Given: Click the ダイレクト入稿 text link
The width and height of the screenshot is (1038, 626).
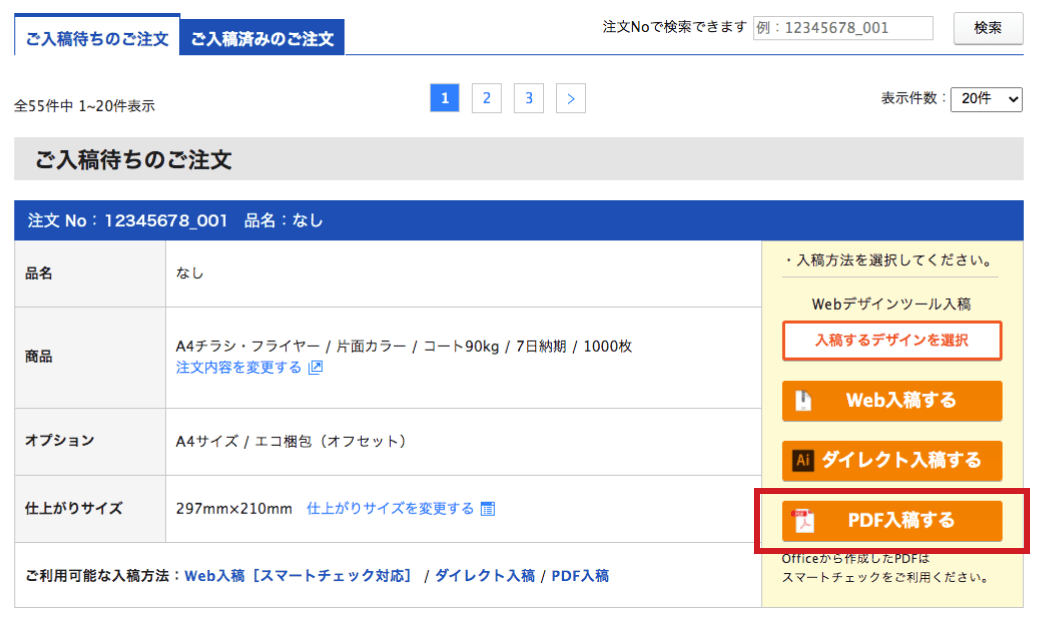Looking at the screenshot, I should coord(485,576).
